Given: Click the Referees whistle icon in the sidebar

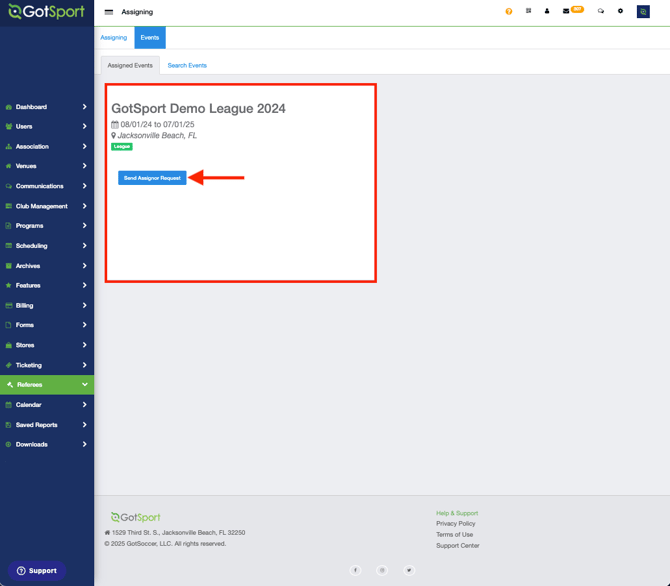Looking at the screenshot, I should click(x=10, y=385).
